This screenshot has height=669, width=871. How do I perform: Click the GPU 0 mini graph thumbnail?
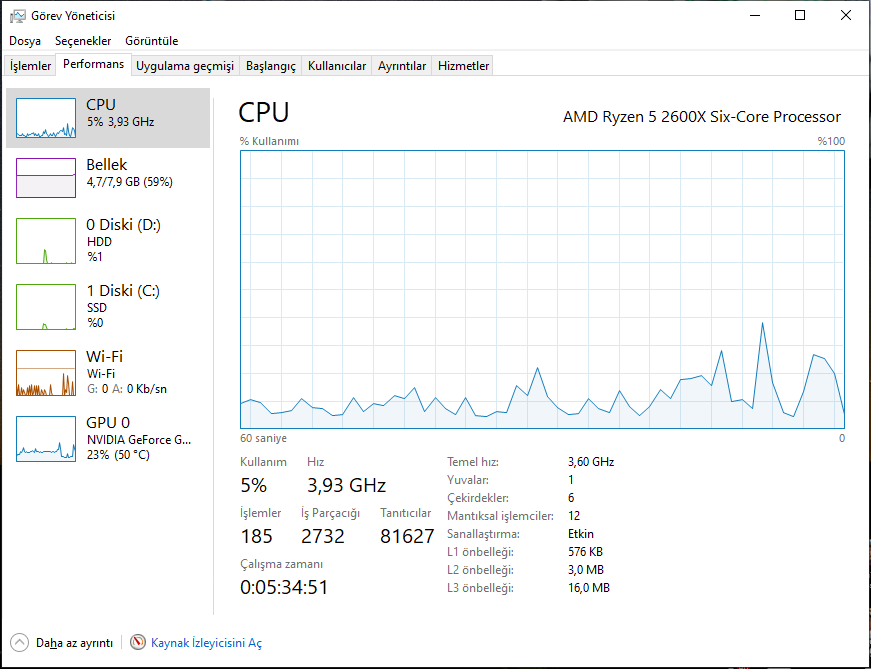(46, 439)
